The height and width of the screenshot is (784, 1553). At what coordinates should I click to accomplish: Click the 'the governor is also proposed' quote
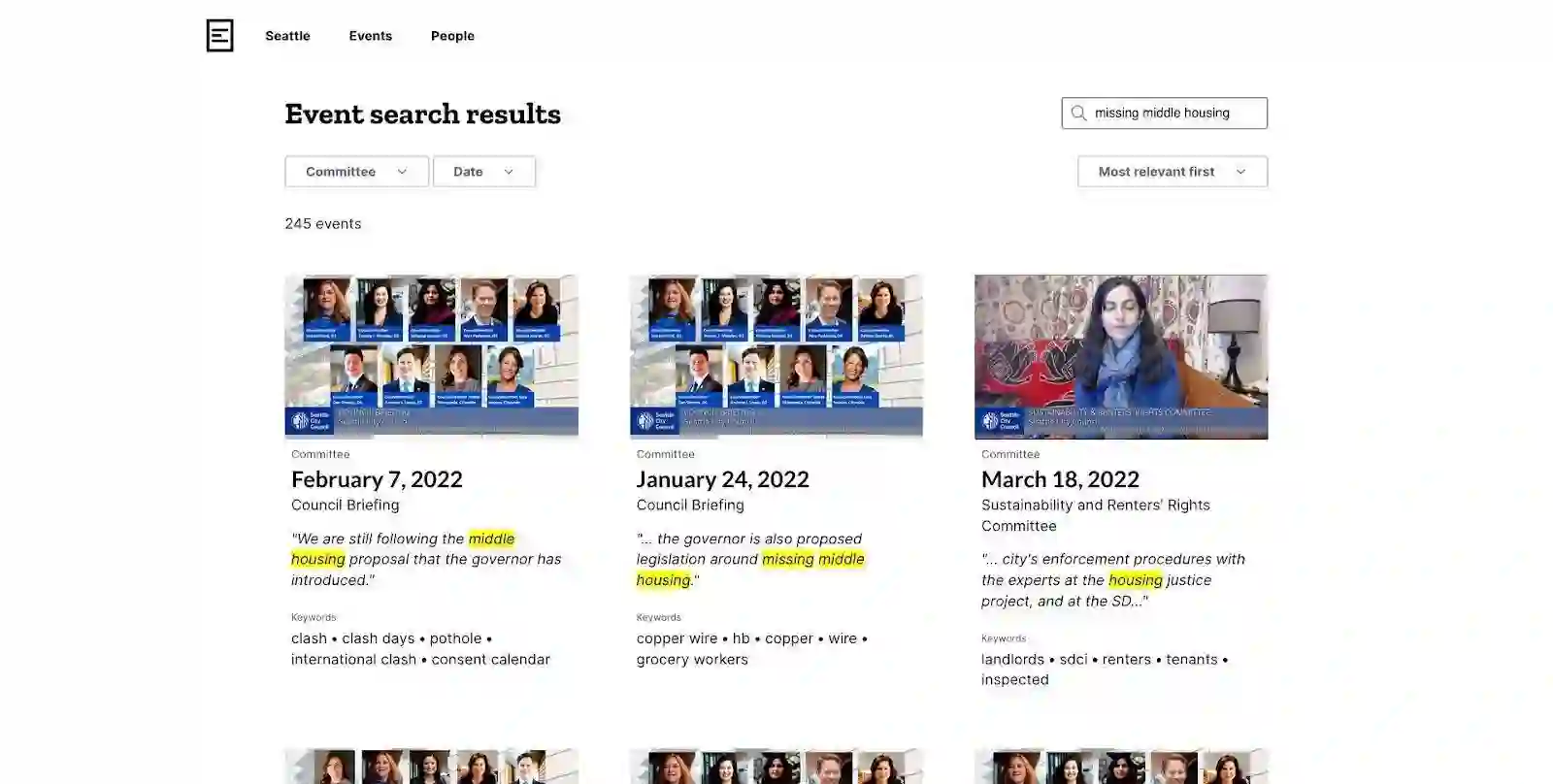(x=750, y=560)
